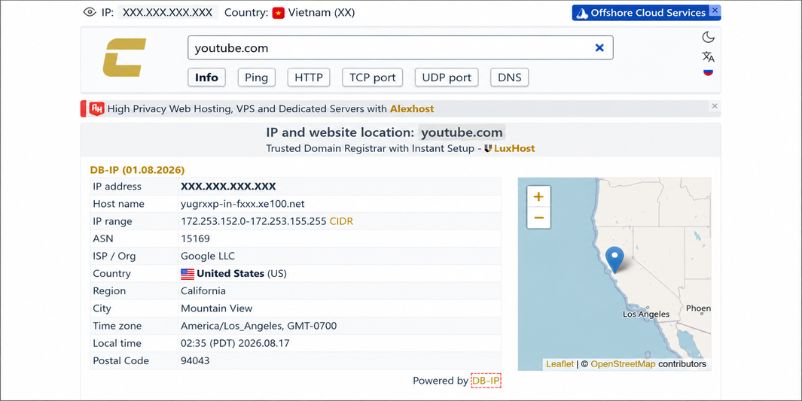Open the Powered by DB-IP link
The width and height of the screenshot is (802, 401).
(x=486, y=381)
